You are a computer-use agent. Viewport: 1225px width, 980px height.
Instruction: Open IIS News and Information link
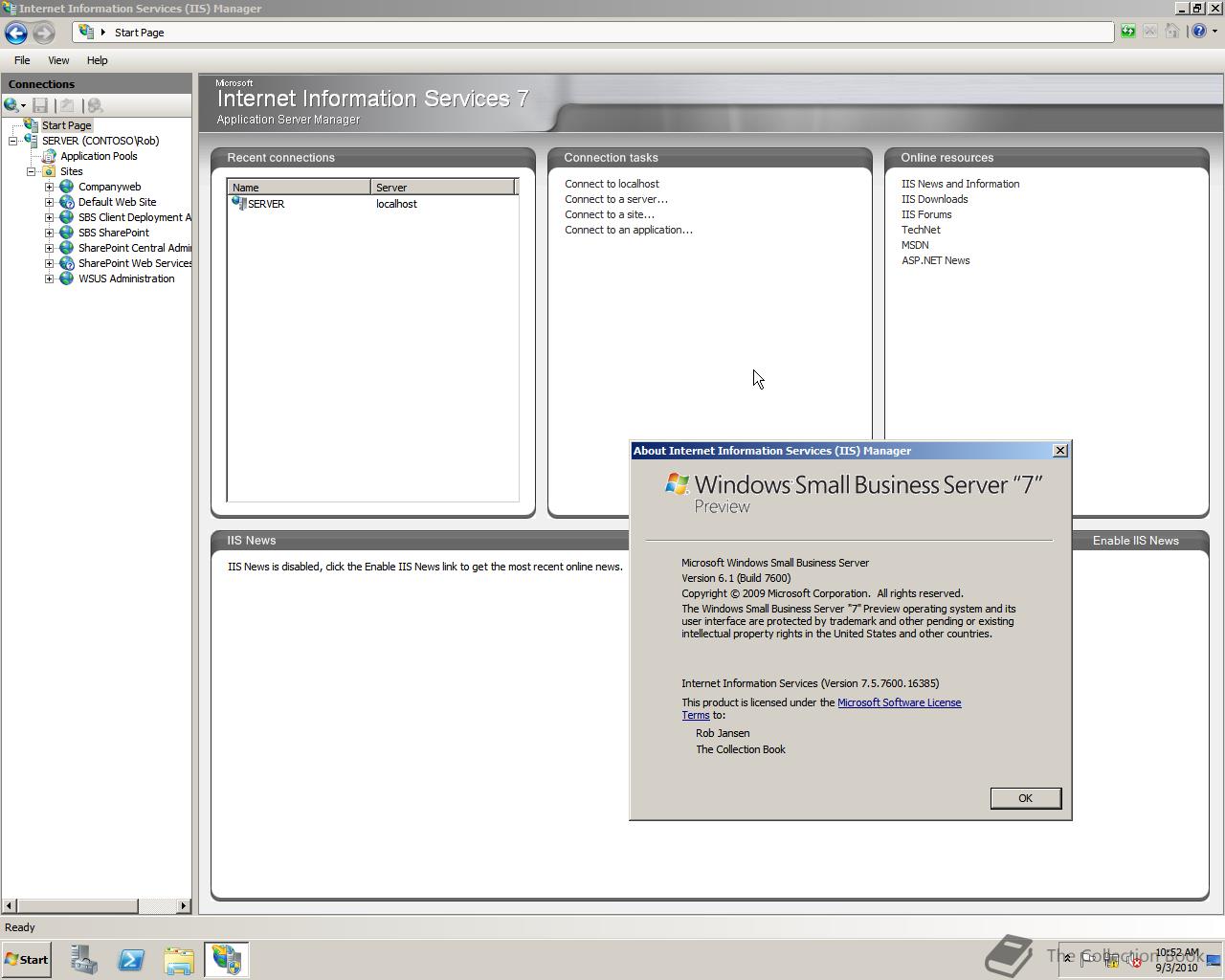pyautogui.click(x=960, y=184)
